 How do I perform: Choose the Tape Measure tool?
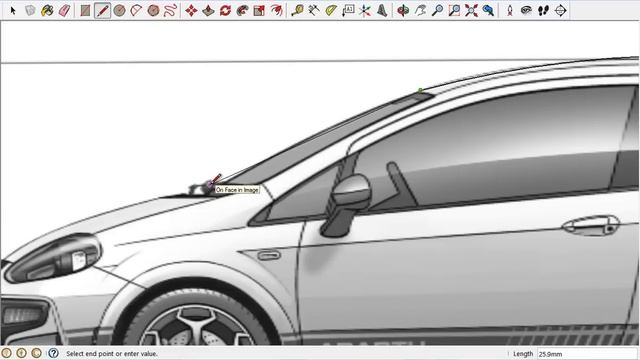tap(297, 11)
